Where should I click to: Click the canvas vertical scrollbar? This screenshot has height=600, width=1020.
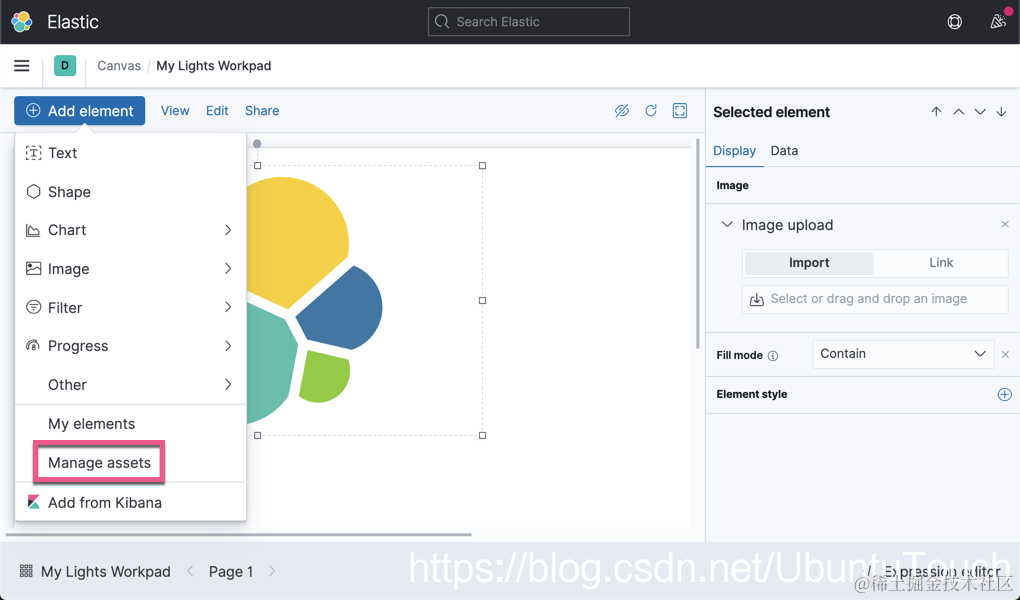click(698, 243)
